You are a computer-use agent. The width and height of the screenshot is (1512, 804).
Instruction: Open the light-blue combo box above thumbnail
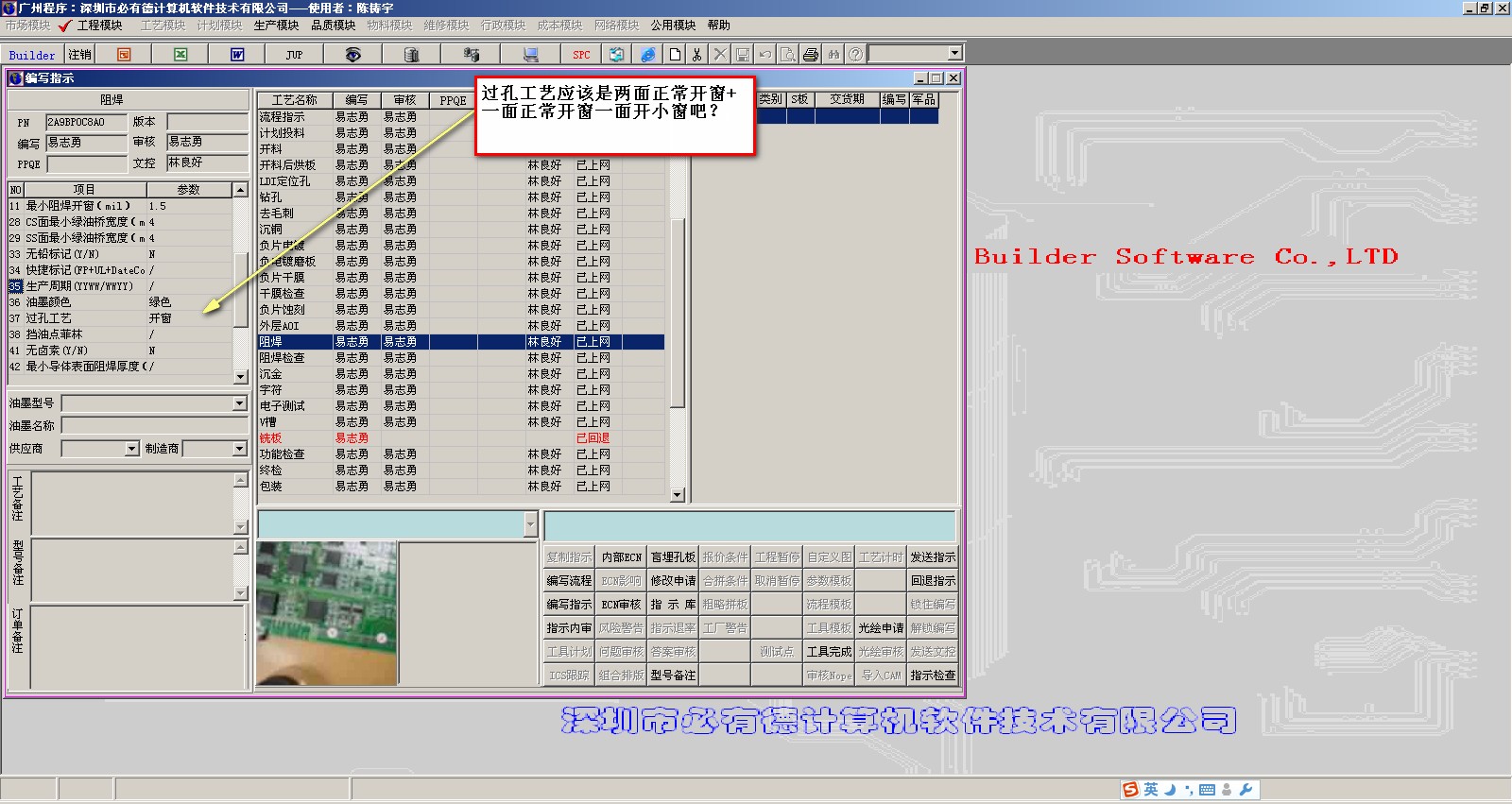pos(530,524)
